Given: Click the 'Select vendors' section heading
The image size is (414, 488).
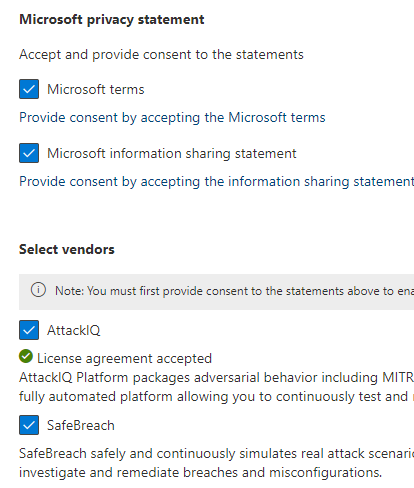Looking at the screenshot, I should point(67,249).
